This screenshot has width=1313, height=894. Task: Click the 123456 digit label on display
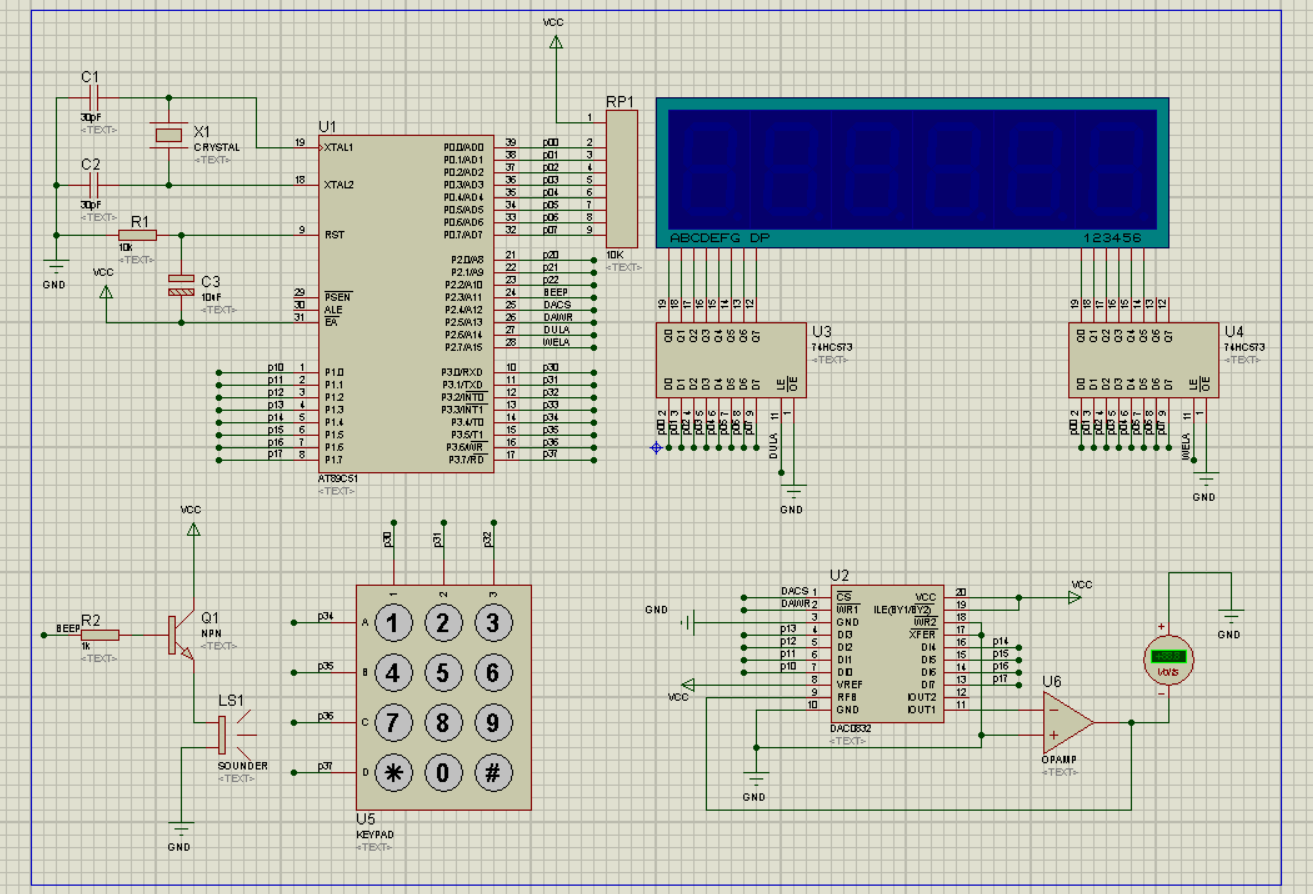click(1113, 238)
